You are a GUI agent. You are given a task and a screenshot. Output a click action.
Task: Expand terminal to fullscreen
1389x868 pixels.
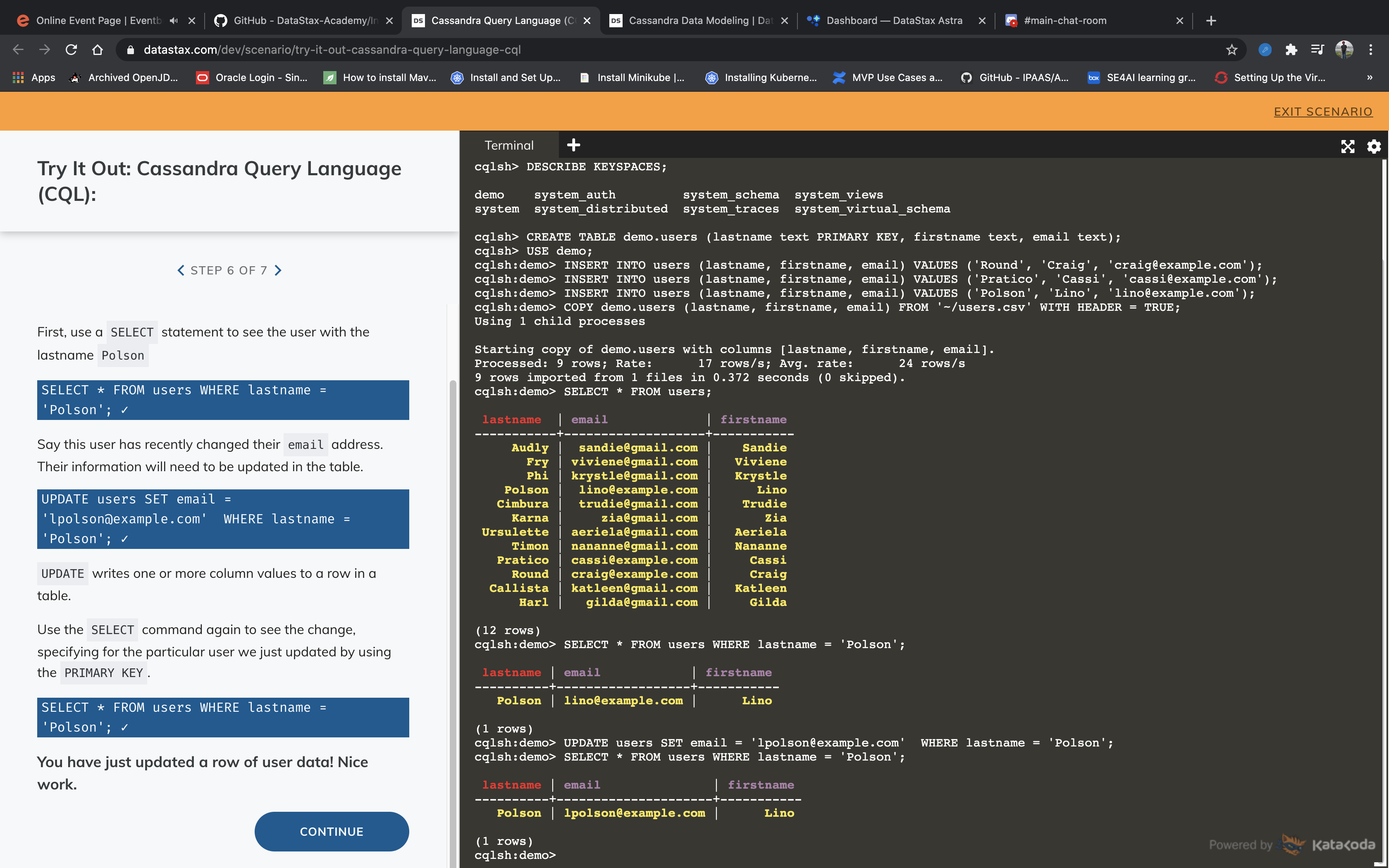tap(1347, 146)
